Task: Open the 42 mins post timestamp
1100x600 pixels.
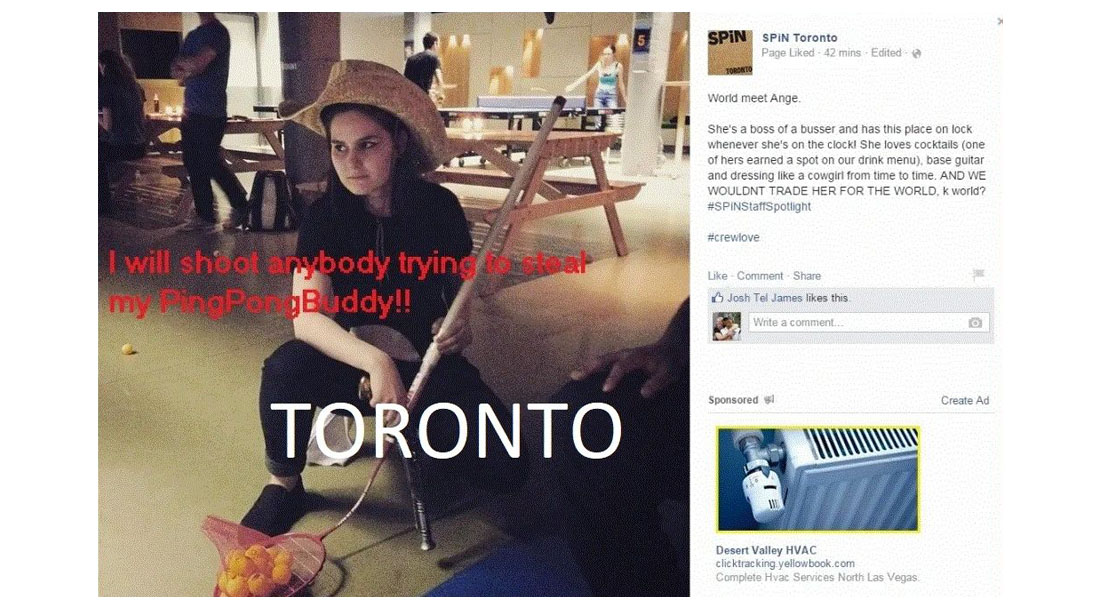Action: pyautogui.click(x=842, y=53)
